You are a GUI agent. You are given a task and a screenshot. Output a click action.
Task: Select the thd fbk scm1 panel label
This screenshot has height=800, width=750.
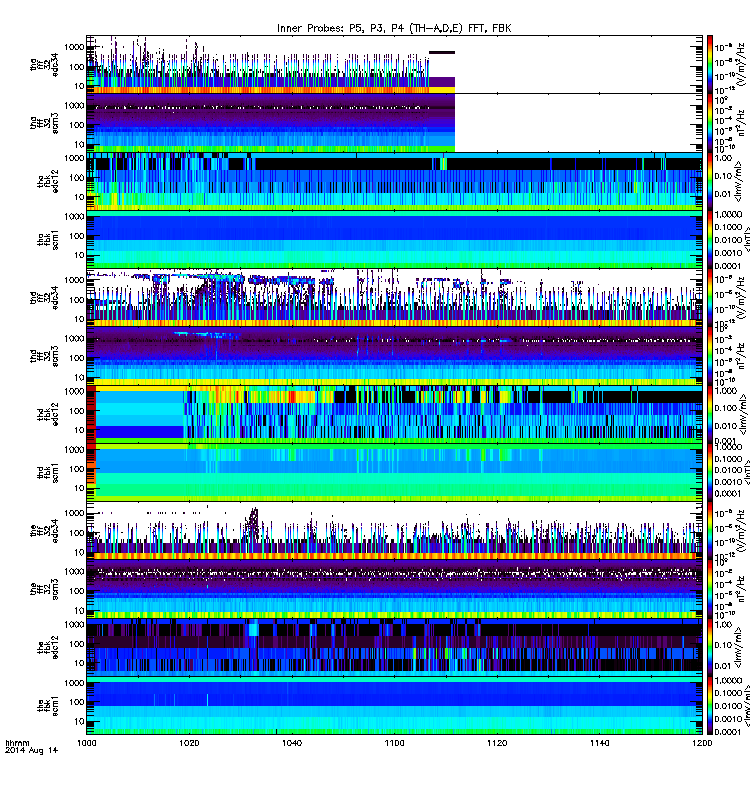48,473
